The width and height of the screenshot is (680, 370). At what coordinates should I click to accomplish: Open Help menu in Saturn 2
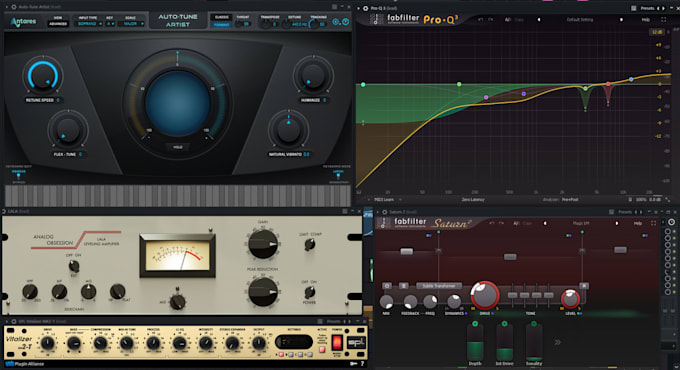638,223
